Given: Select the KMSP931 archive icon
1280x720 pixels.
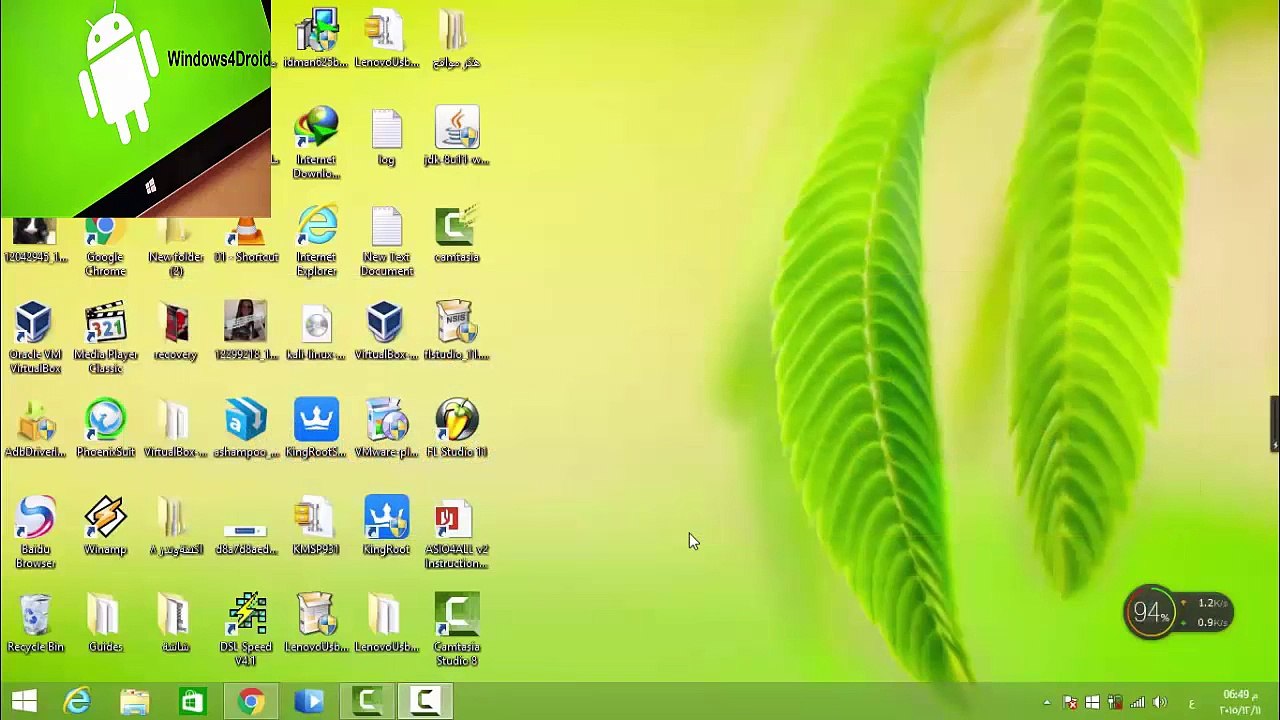Looking at the screenshot, I should click(316, 527).
